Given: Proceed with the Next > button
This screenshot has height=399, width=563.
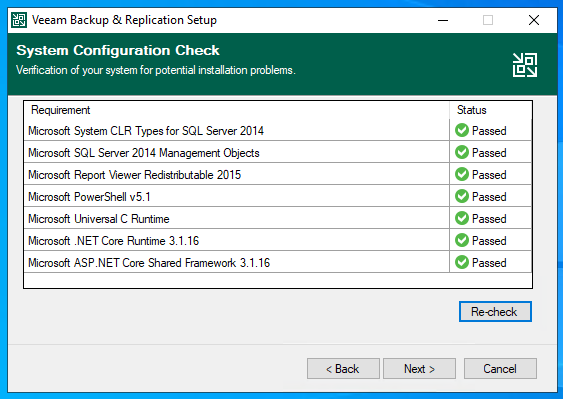Looking at the screenshot, I should coord(419,368).
